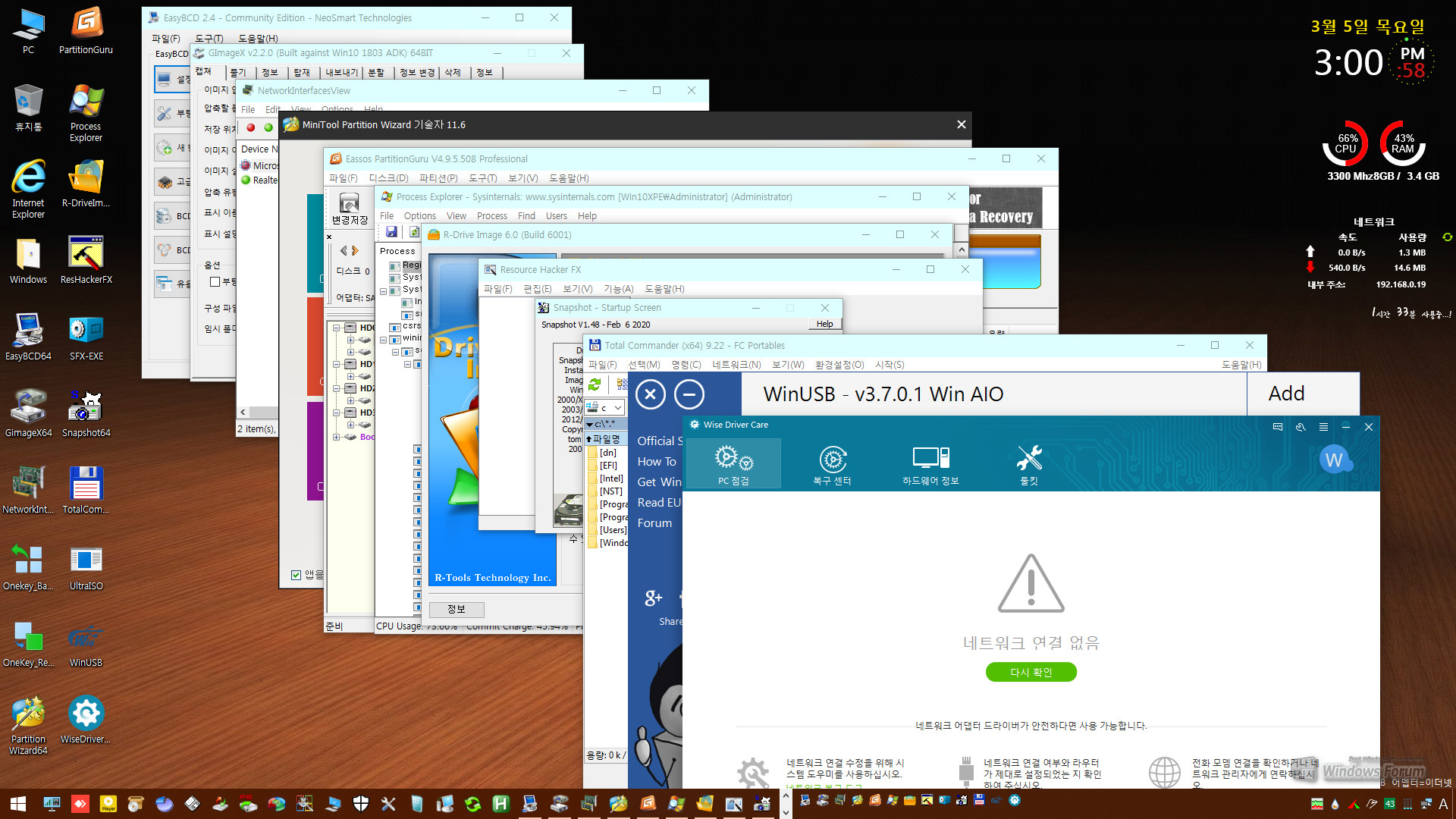Open Snapshot64 desktop icon
Screen dimensions: 1456x819
coord(86,413)
